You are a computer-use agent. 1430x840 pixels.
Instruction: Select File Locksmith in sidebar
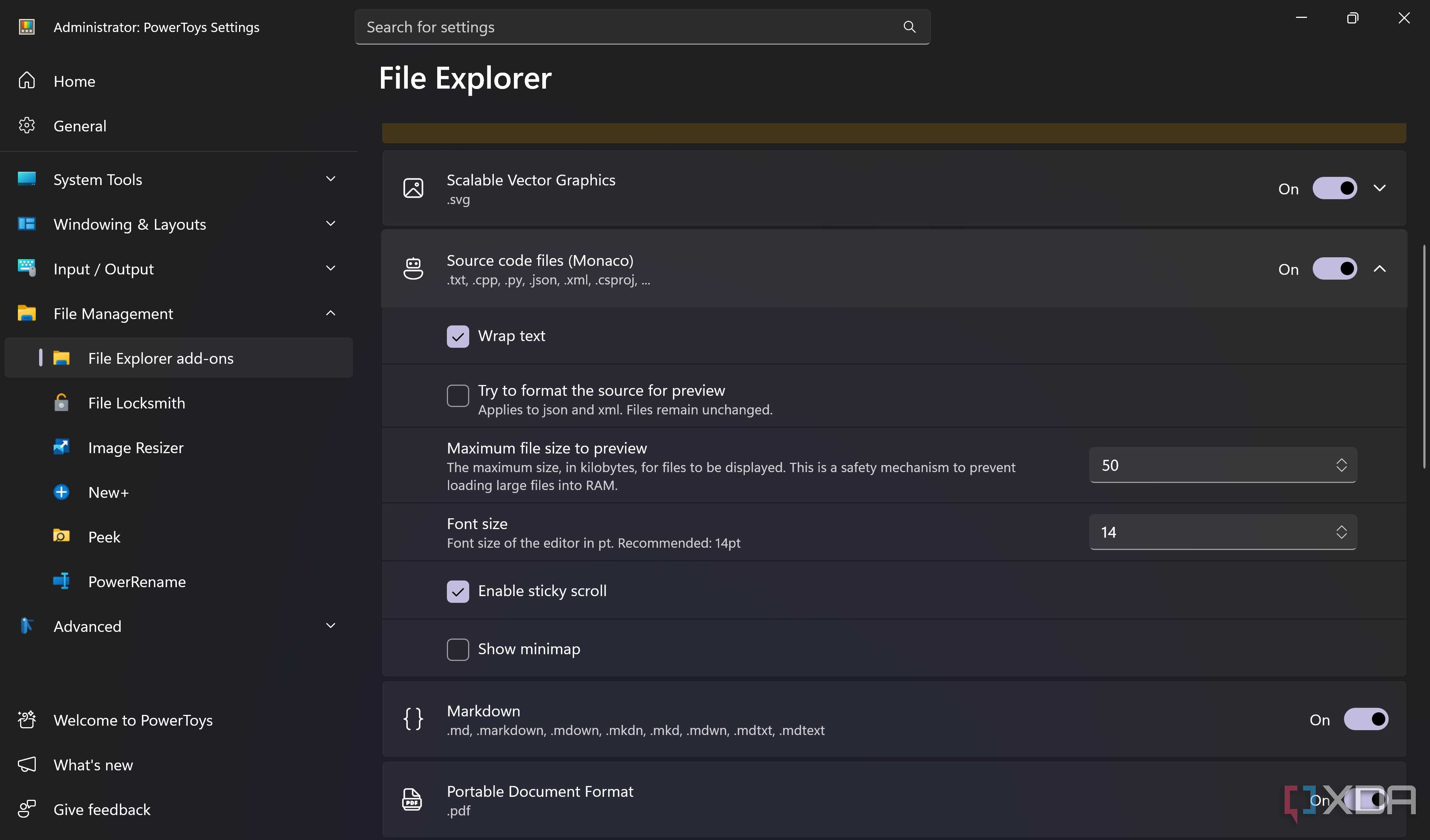click(178, 402)
